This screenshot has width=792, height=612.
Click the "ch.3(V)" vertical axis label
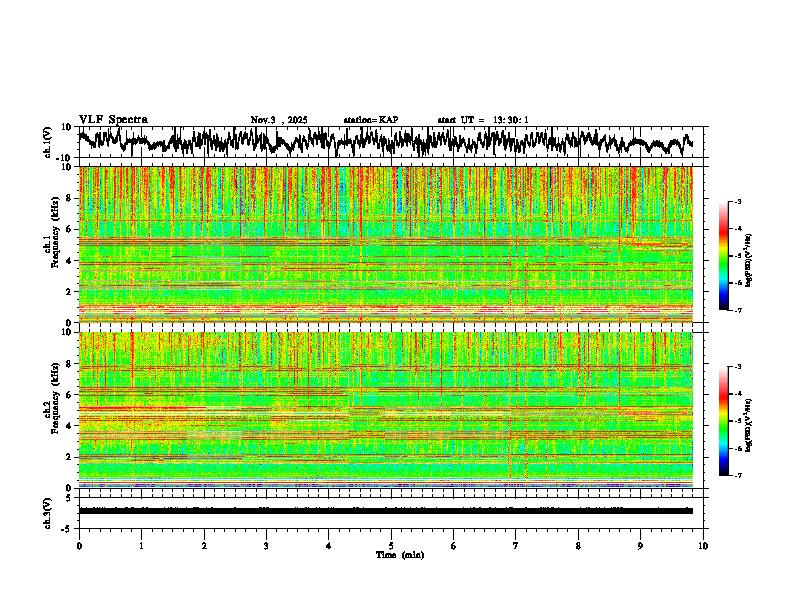click(x=48, y=513)
